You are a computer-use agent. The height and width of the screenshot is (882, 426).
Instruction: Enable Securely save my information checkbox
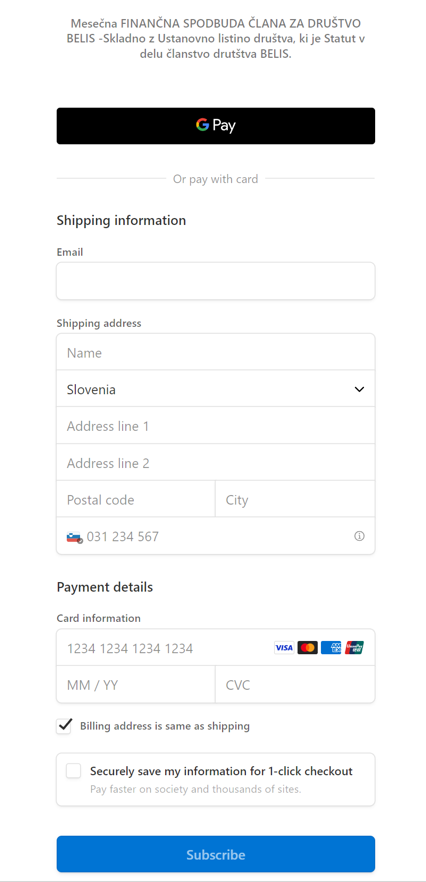tap(74, 771)
